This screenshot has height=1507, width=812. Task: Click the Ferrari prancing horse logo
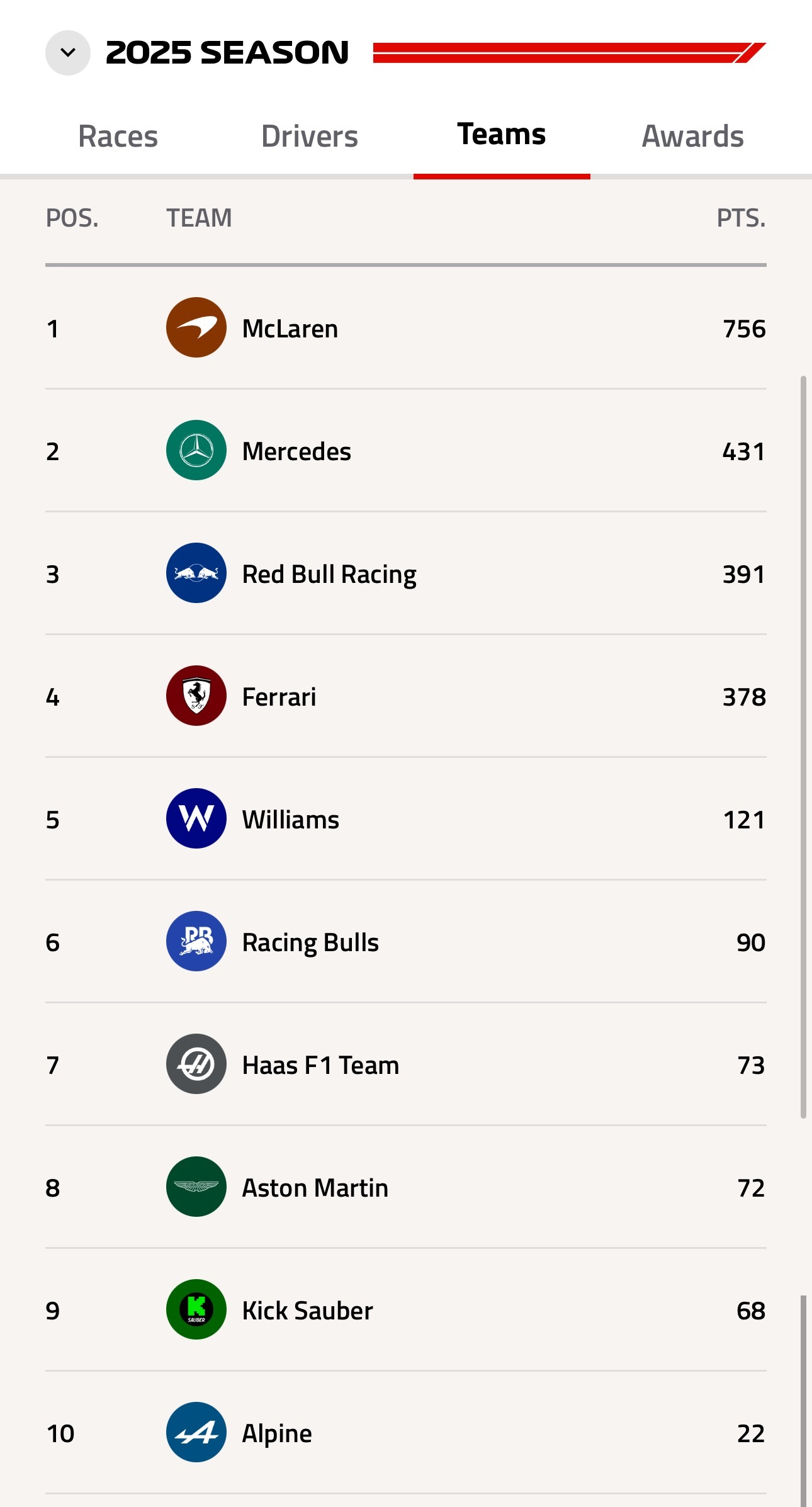(196, 696)
